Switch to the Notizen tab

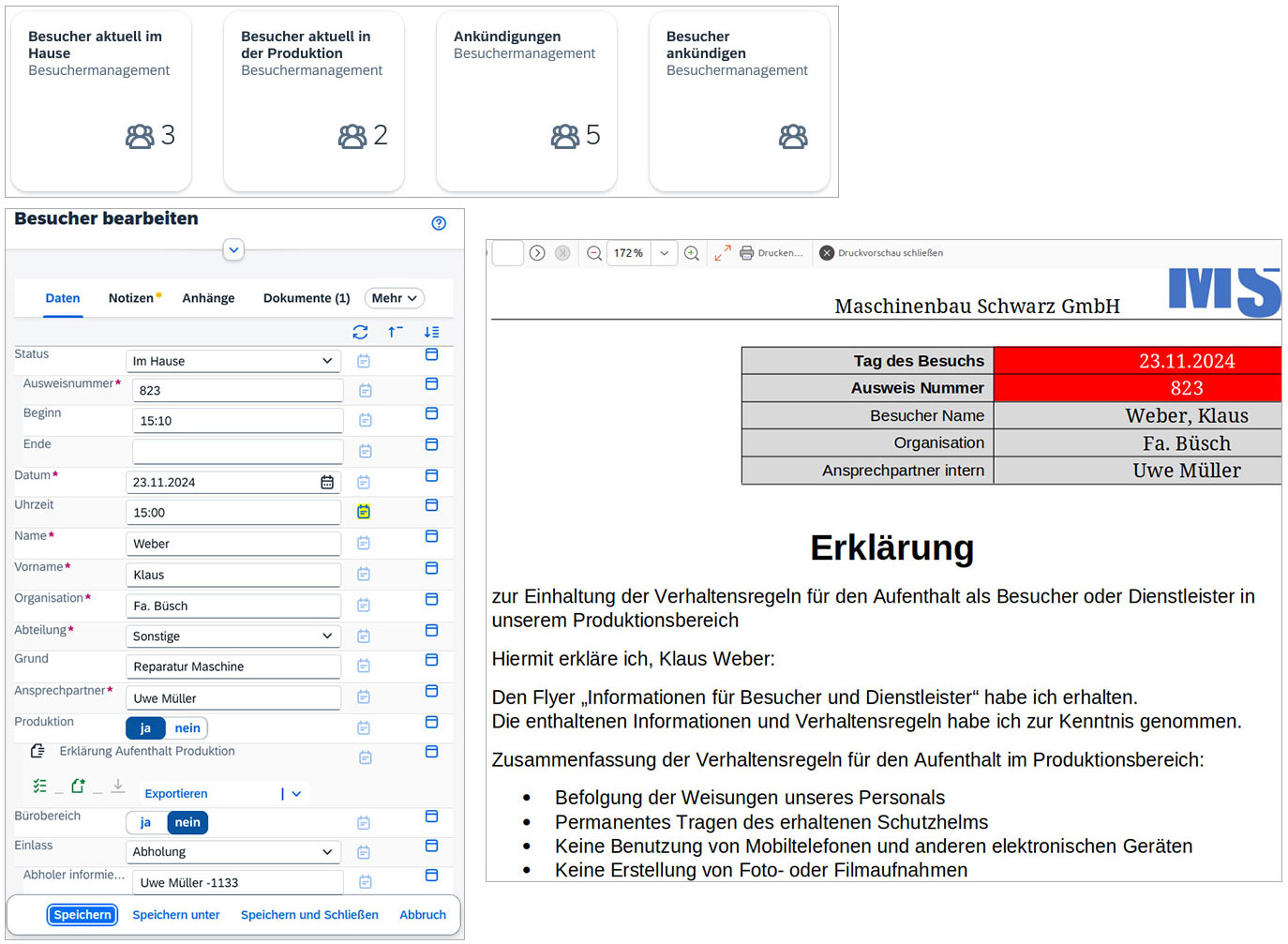[131, 298]
